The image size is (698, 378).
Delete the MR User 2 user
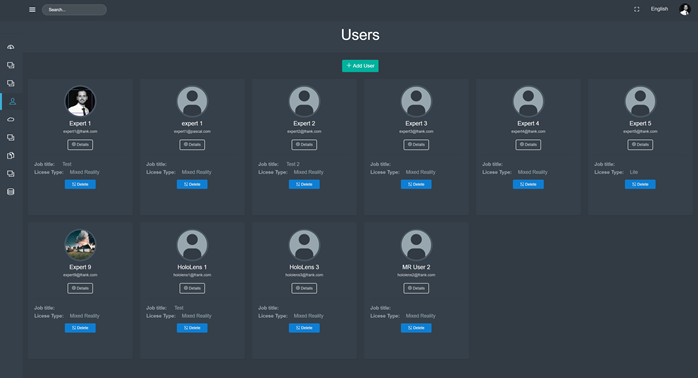click(x=416, y=328)
